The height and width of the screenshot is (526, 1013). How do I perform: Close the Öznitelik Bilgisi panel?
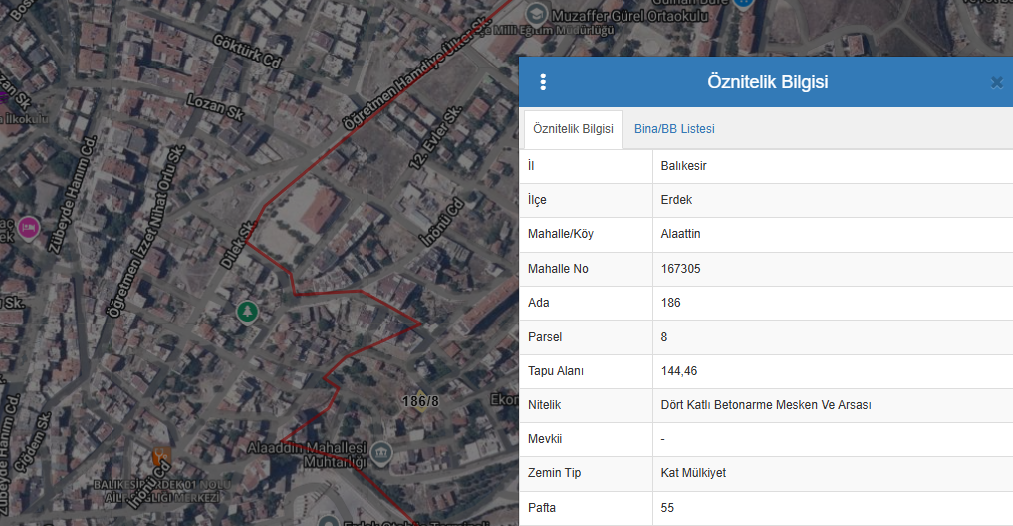996,82
